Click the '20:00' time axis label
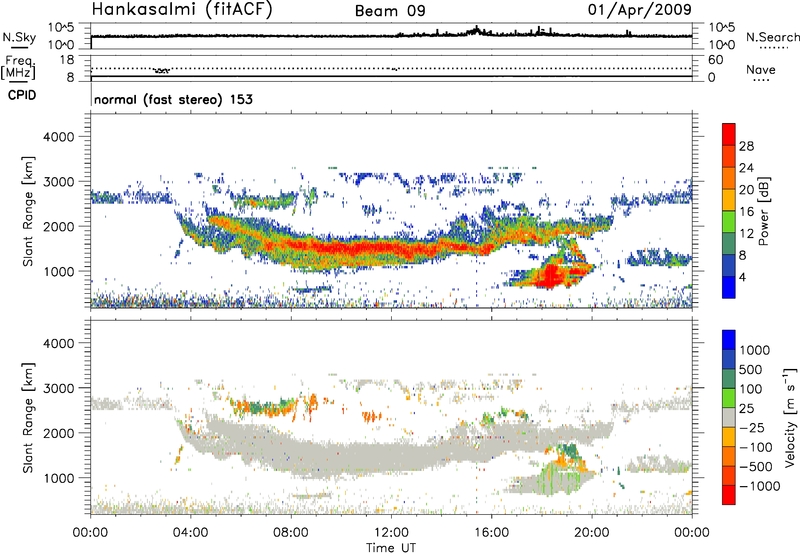The height and width of the screenshot is (554, 800). click(592, 533)
